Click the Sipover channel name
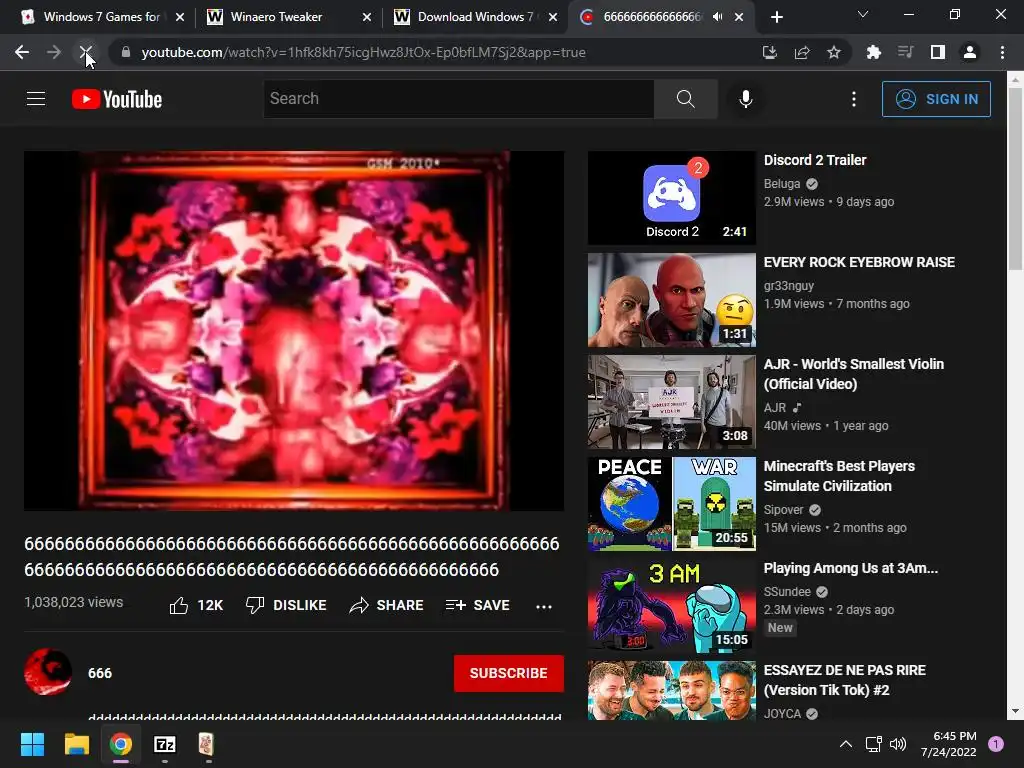The width and height of the screenshot is (1024, 768). pyautogui.click(x=784, y=510)
